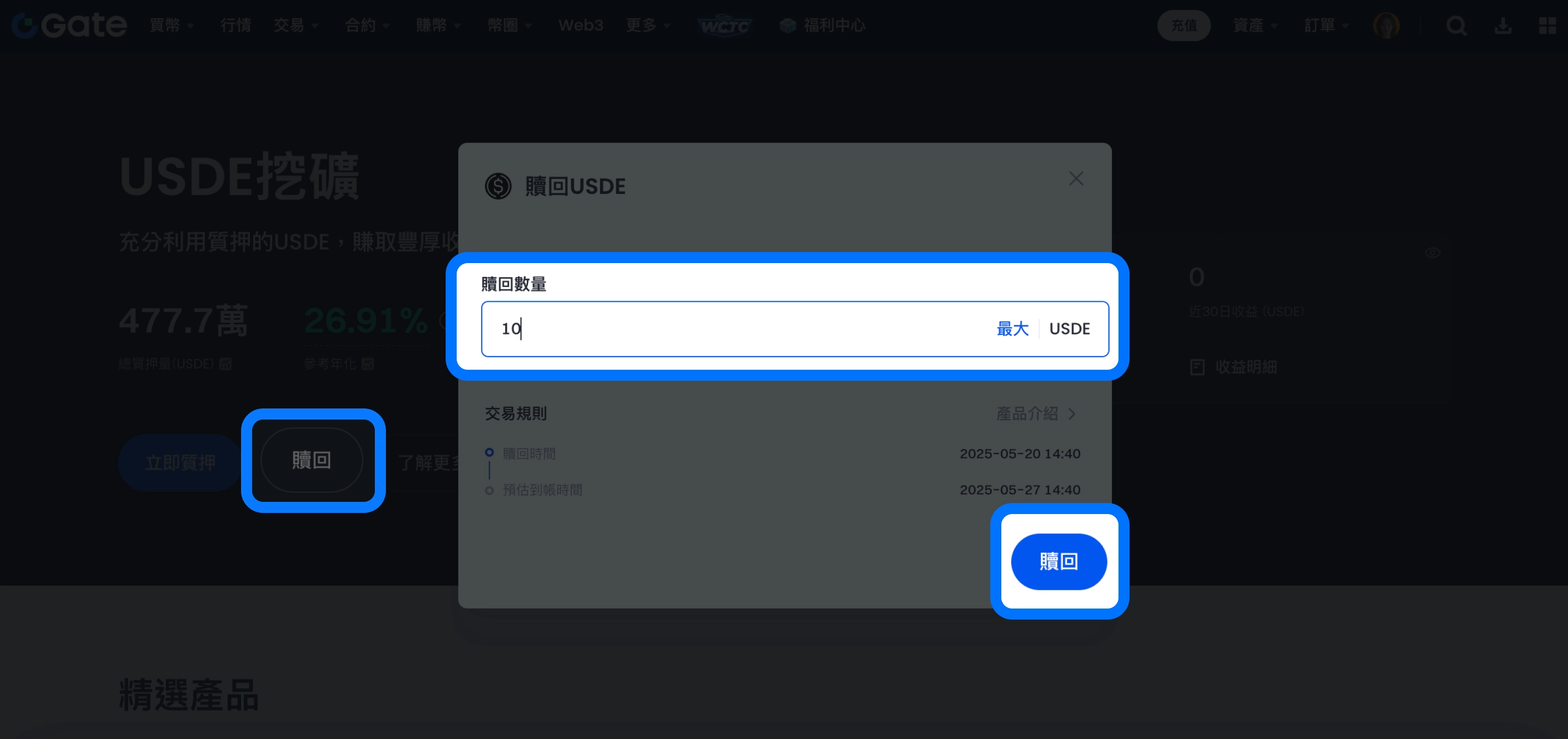The image size is (1568, 739).
Task: Open the user profile avatar
Action: pyautogui.click(x=1386, y=25)
